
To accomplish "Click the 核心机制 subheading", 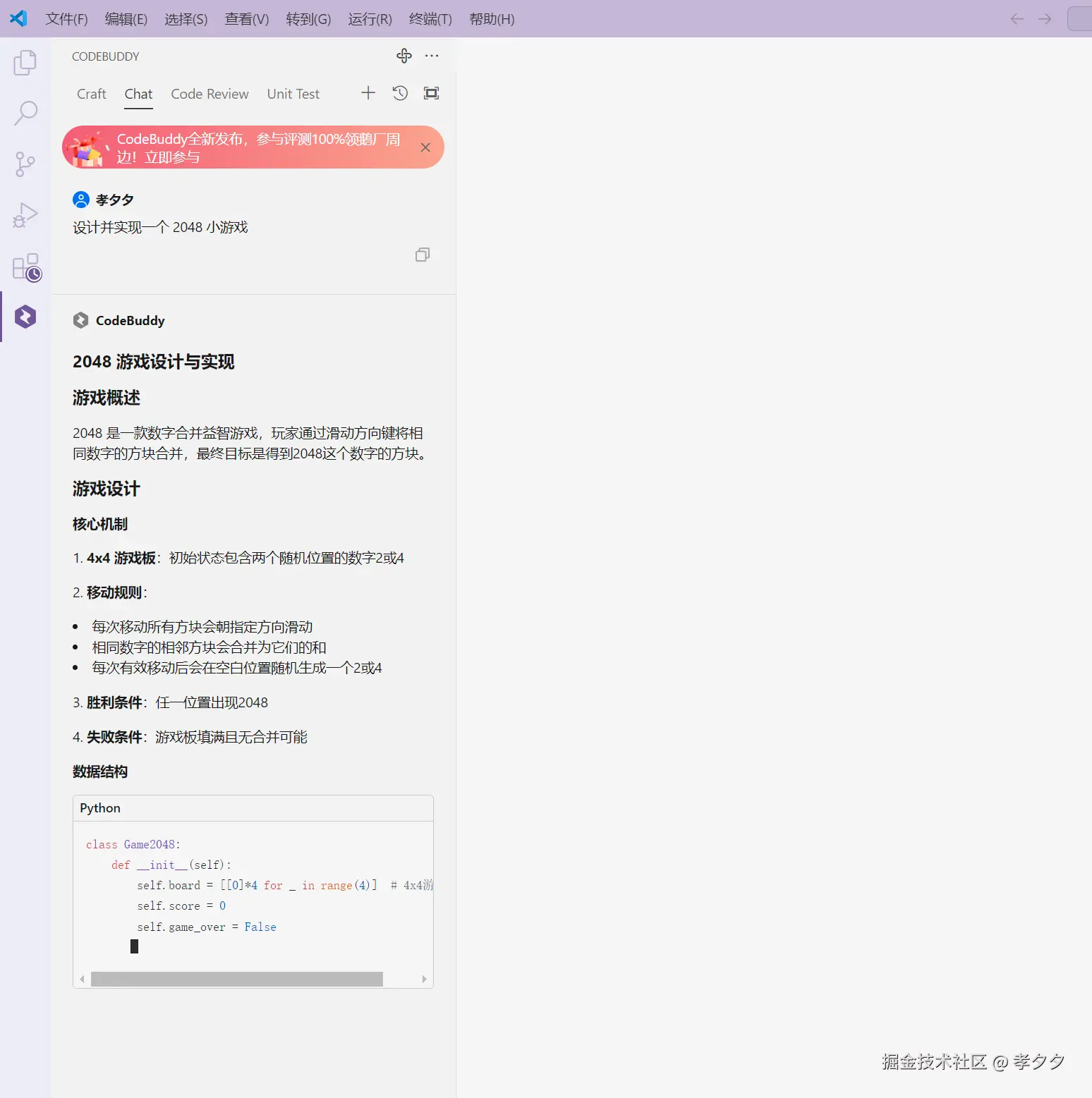I will (x=100, y=524).
